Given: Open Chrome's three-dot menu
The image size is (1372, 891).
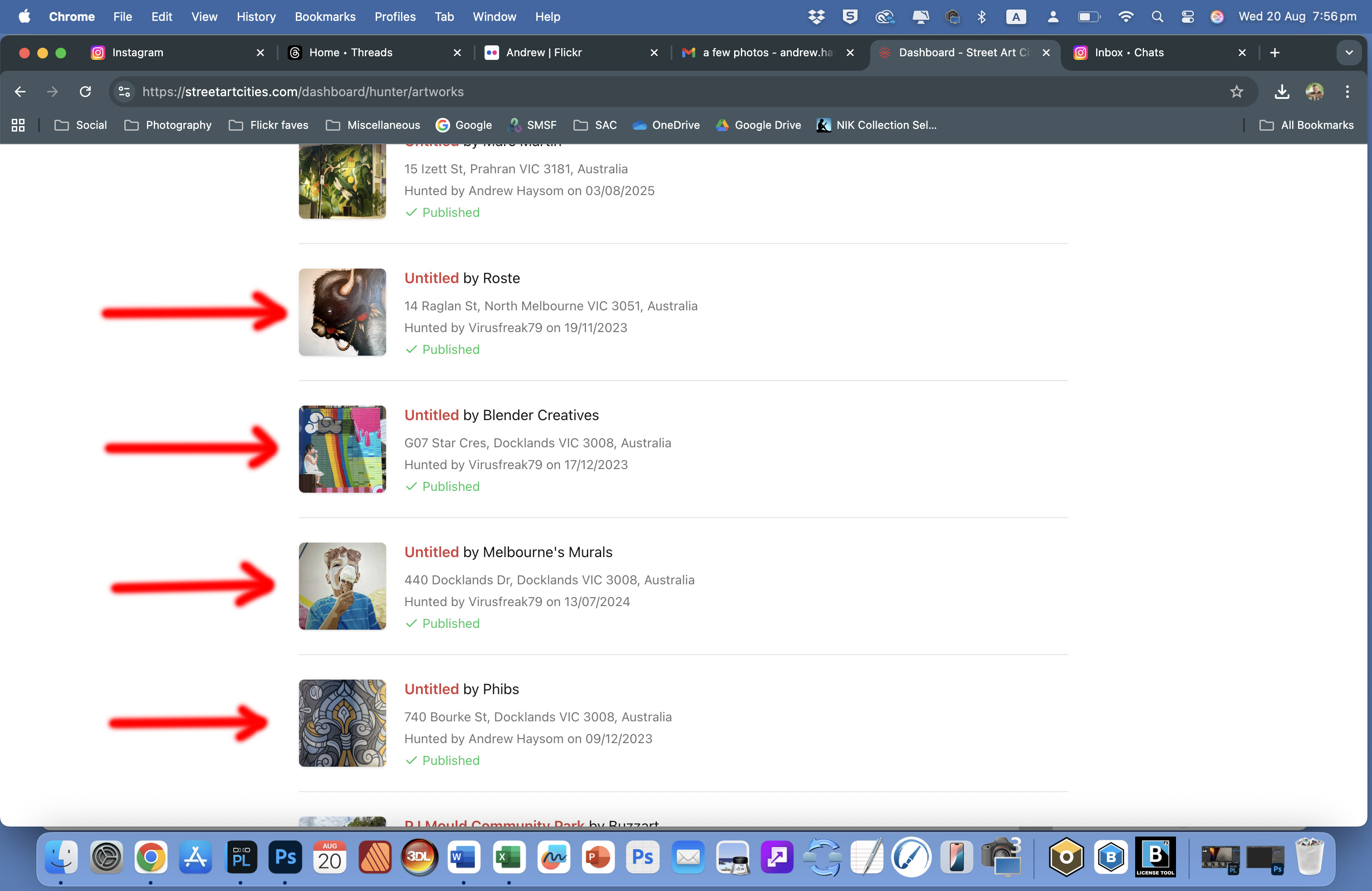Looking at the screenshot, I should click(1347, 92).
